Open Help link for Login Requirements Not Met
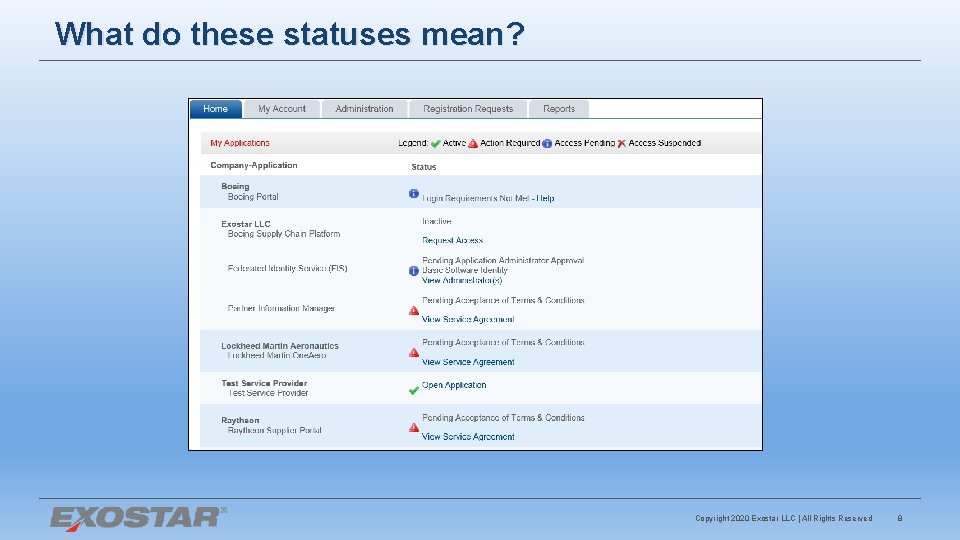 tap(545, 198)
